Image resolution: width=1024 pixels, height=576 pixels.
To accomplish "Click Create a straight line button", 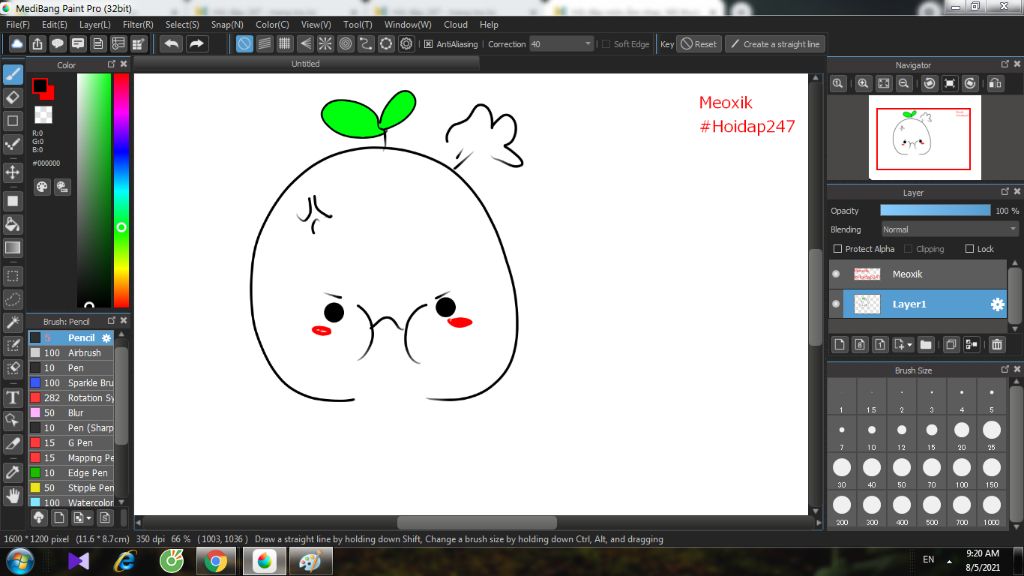I will click(x=775, y=44).
